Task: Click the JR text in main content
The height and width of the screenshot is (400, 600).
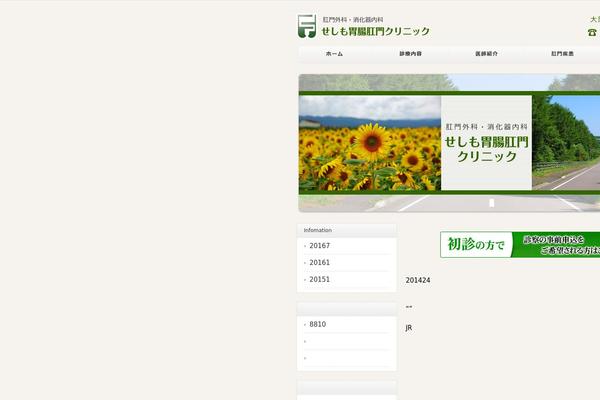Action: pyautogui.click(x=409, y=328)
